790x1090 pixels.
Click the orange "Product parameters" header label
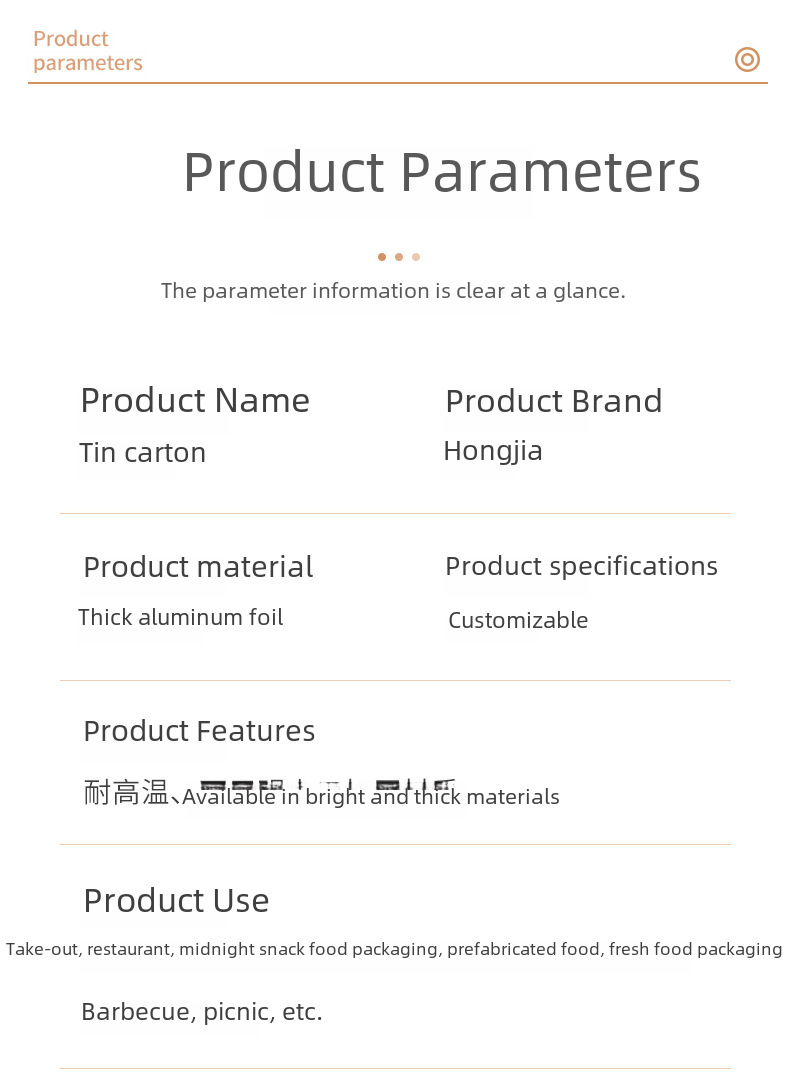click(88, 51)
